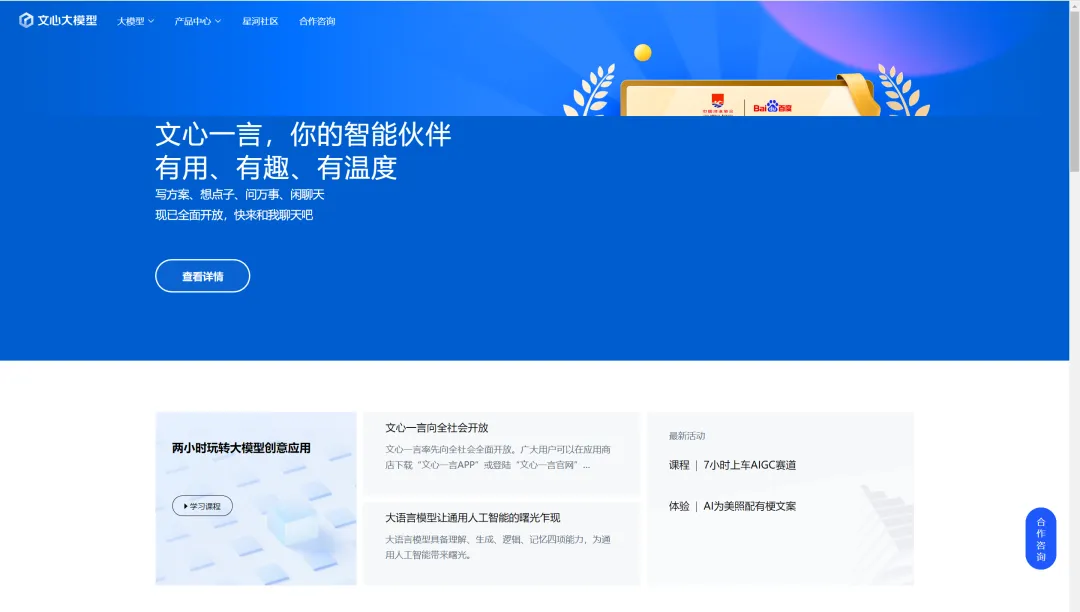Viewport: 1080px width, 612px height.
Task: Click the scrollbar up arrow at top
Action: (x=1074, y=6)
